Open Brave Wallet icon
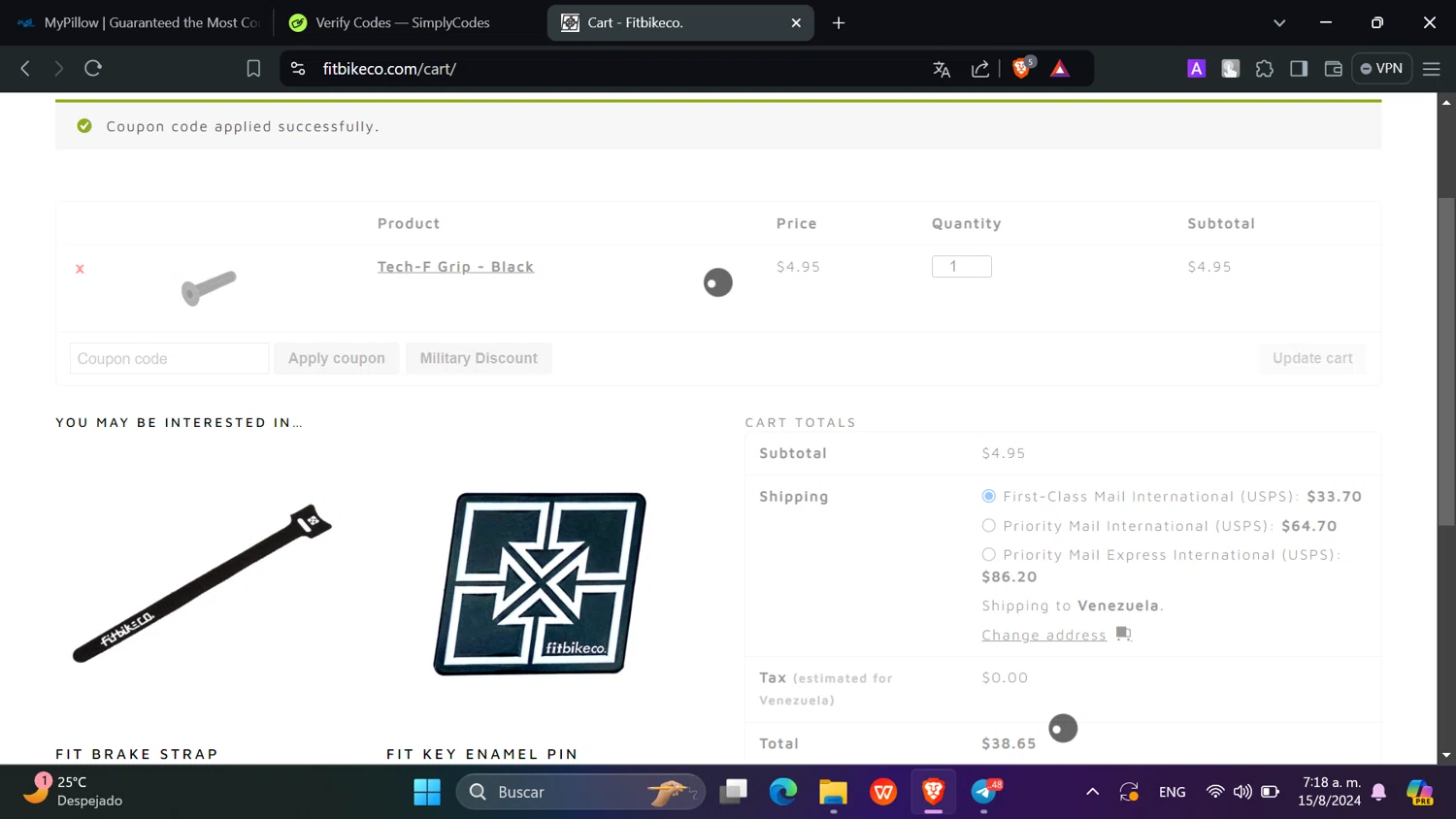1456x819 pixels. point(1333,69)
